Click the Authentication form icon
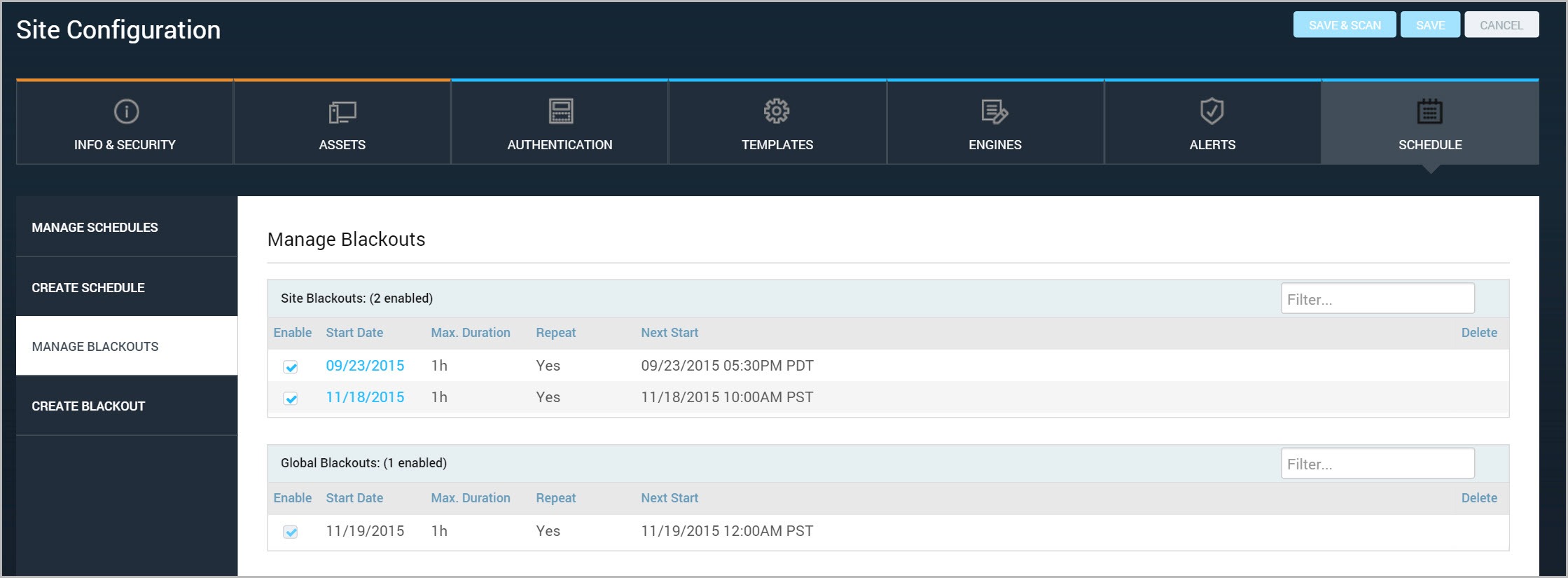The height and width of the screenshot is (578, 1568). point(560,111)
